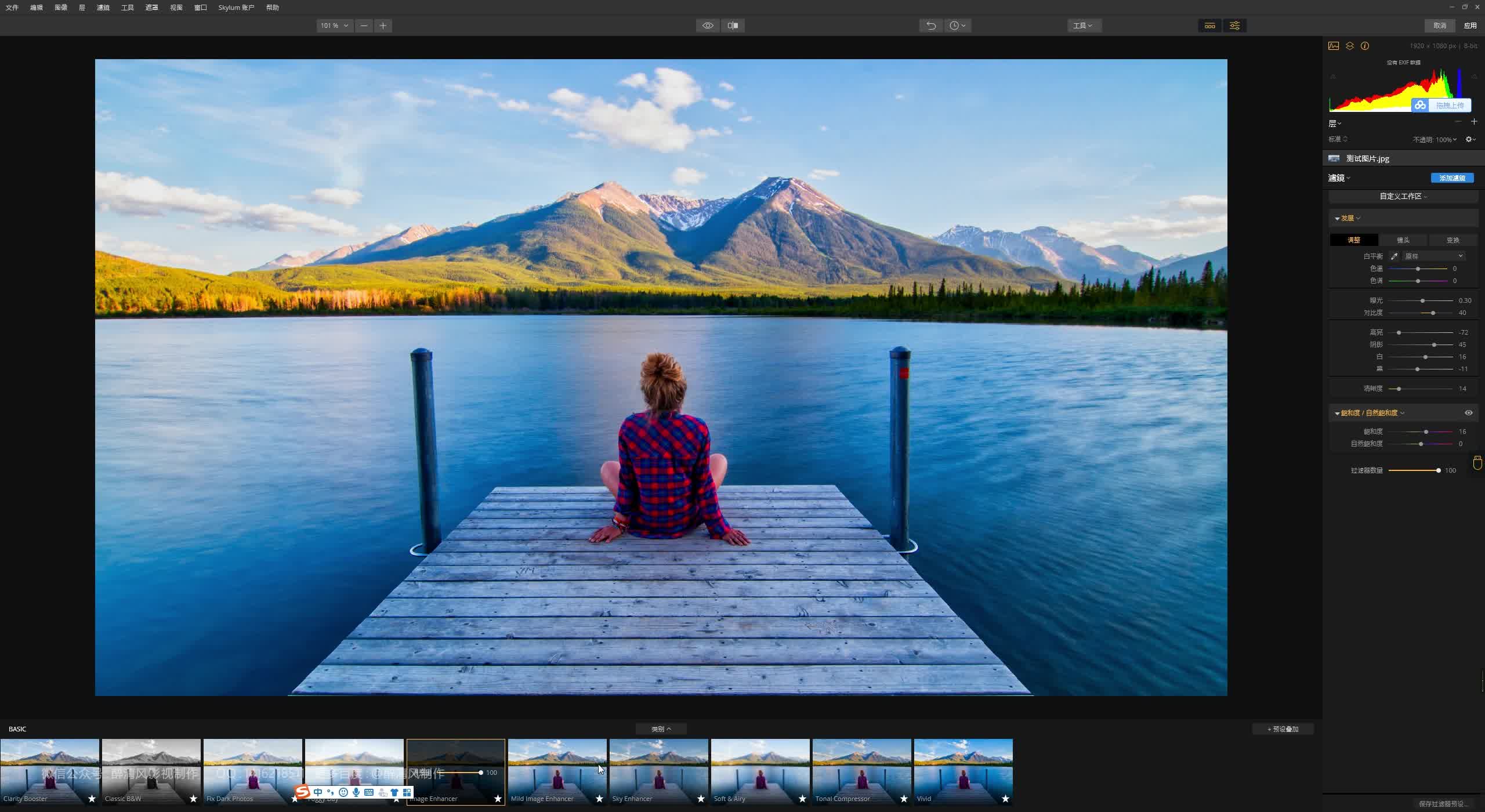This screenshot has width=1485, height=812.
Task: Select the histogram icon in the right panel
Action: pos(1332,46)
